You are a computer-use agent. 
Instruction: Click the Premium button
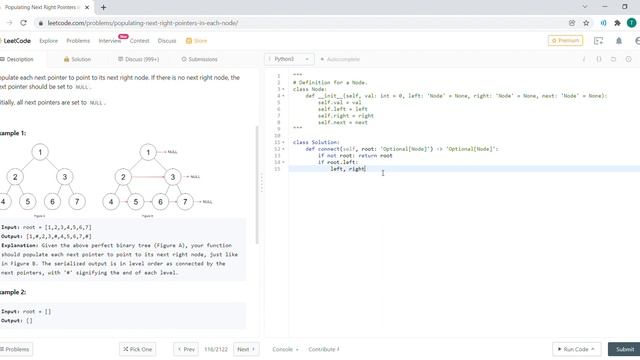pos(565,40)
